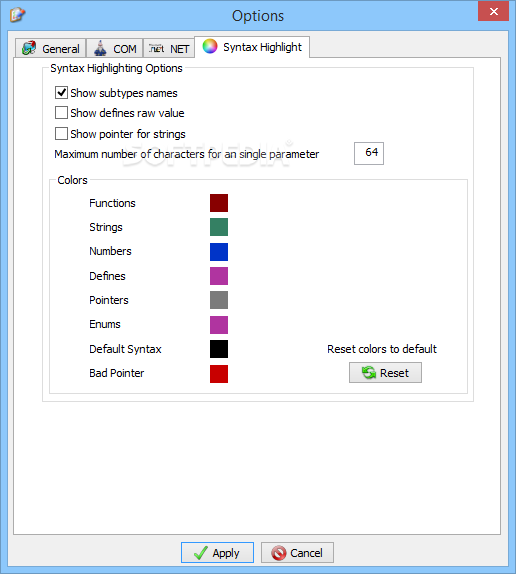Uncheck Show subtypes names checkbox
Image resolution: width=516 pixels, height=574 pixels.
(x=61, y=93)
